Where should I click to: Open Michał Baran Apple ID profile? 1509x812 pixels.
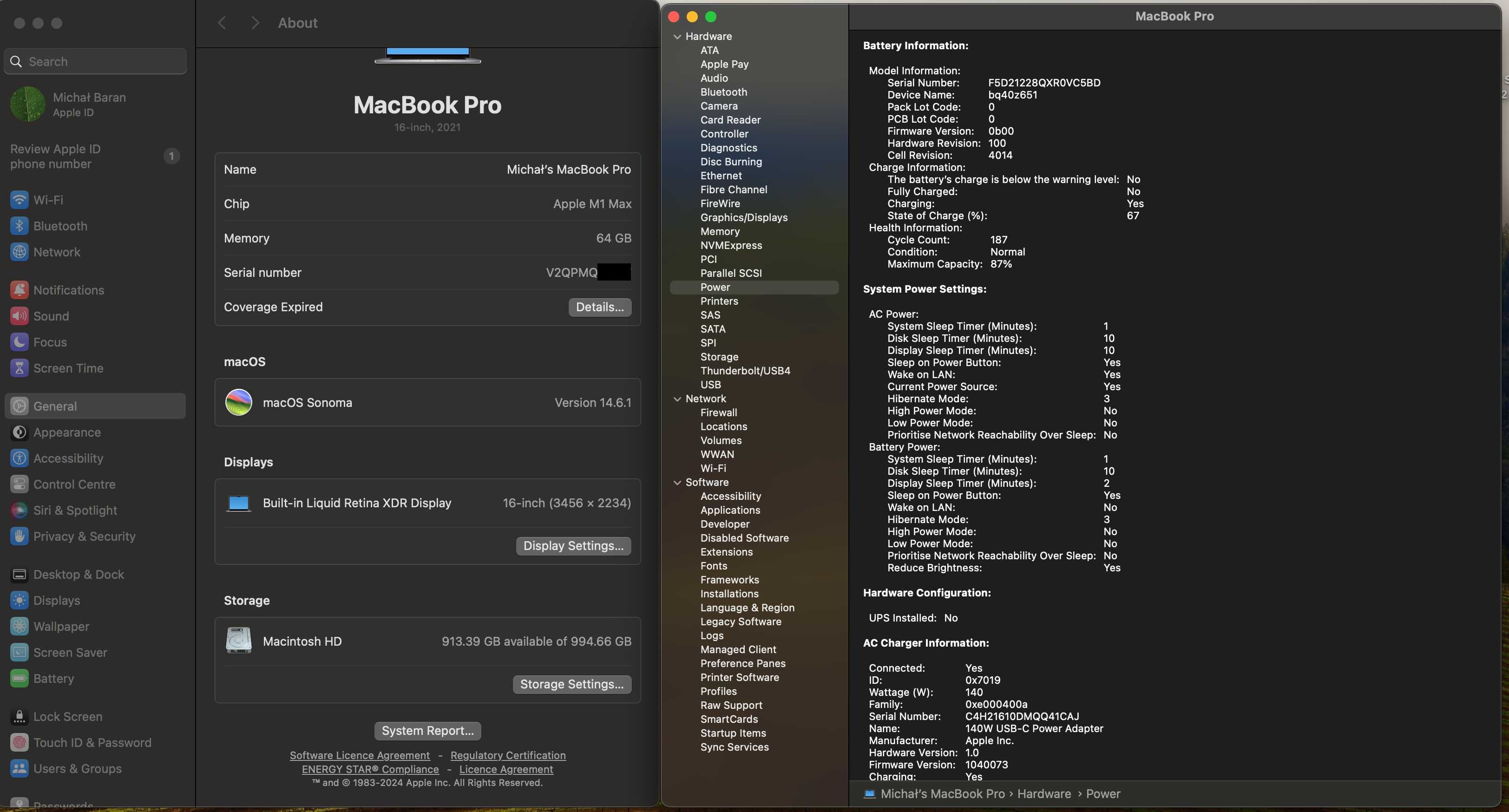click(x=96, y=104)
